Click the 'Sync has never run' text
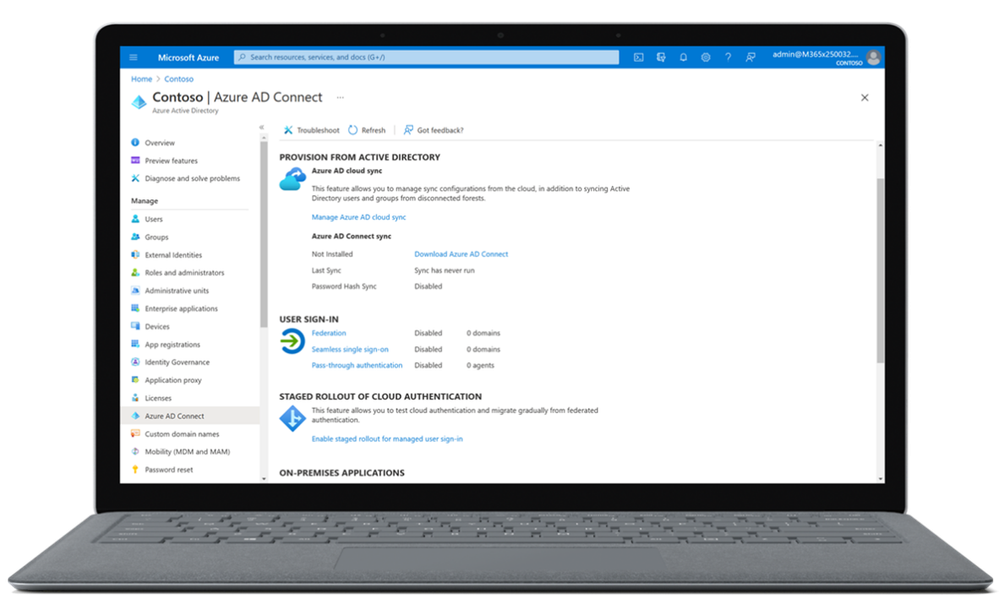This screenshot has height=610, width=999. pyautogui.click(x=444, y=270)
